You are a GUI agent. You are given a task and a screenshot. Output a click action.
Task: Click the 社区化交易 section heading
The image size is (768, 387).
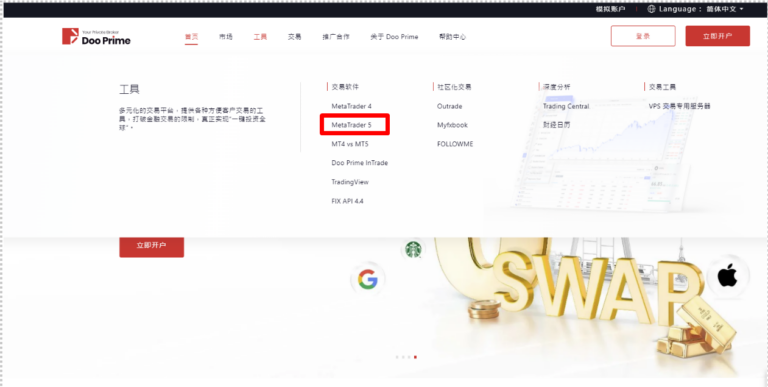(454, 87)
